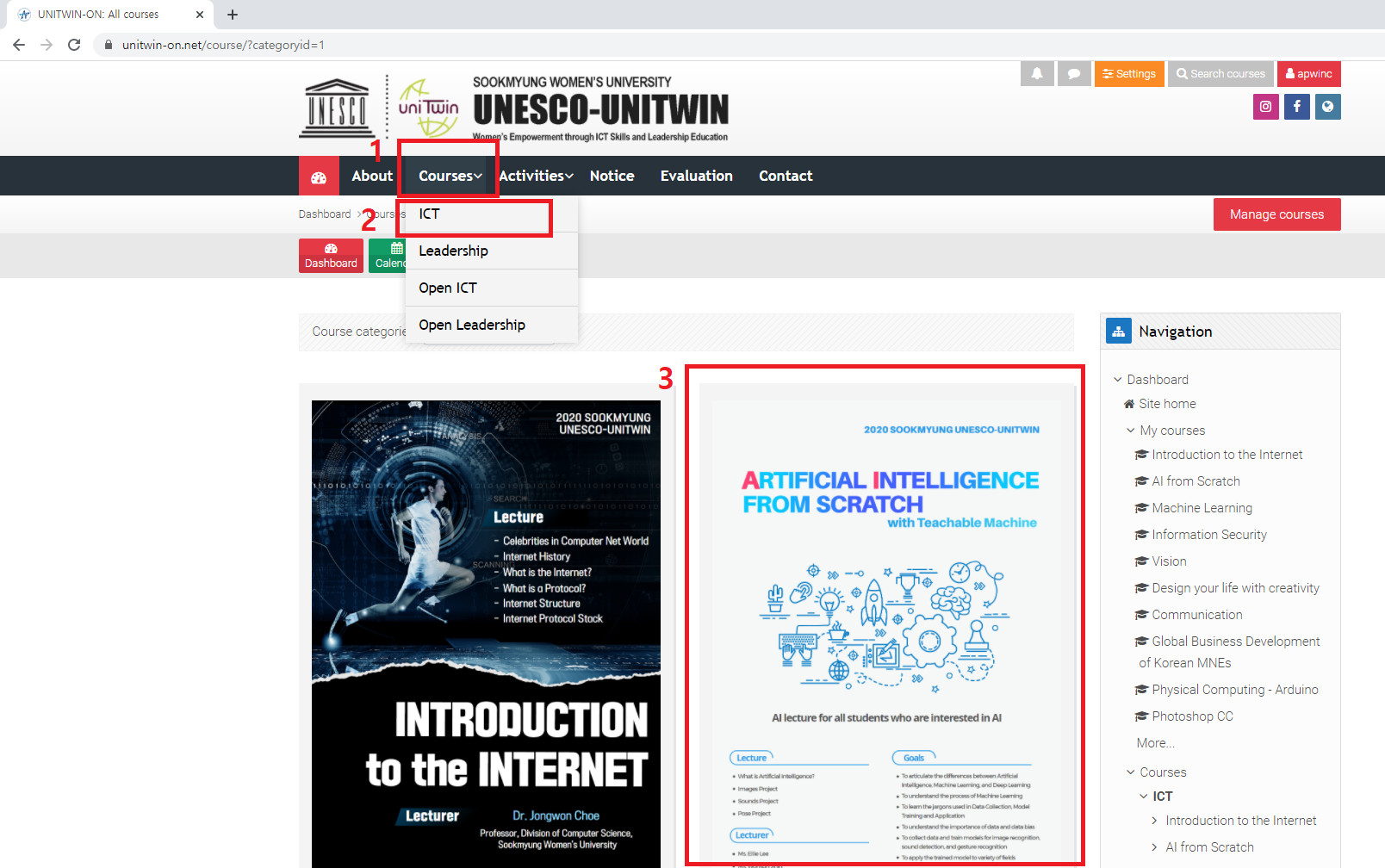Viewport: 1385px width, 868px height.
Task: Open the notifications bell icon
Action: pyautogui.click(x=1037, y=74)
